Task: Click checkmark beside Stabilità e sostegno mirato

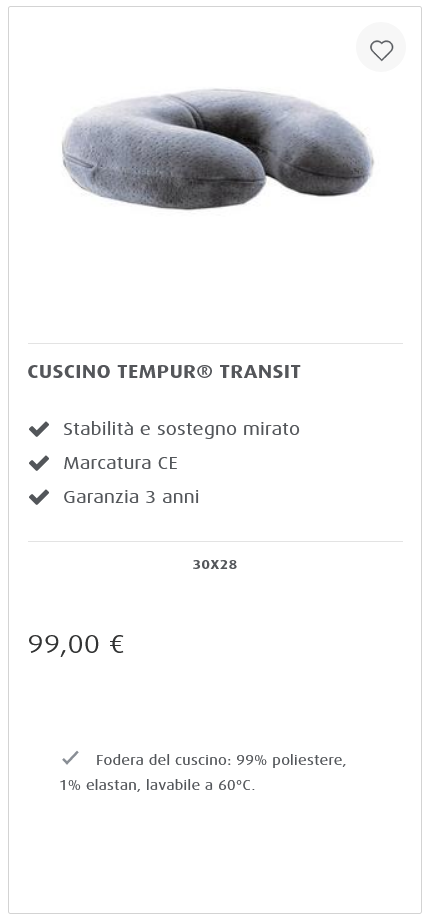Action: coord(39,430)
